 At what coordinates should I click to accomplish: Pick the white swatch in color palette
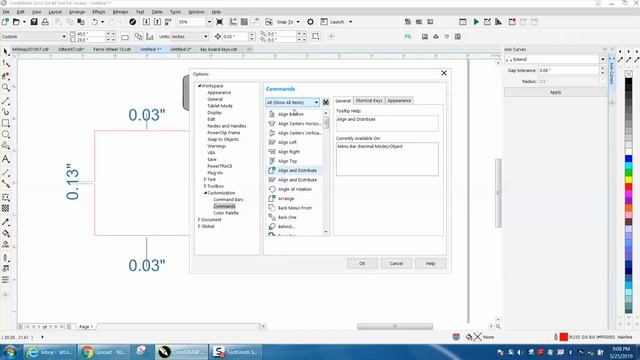[629, 152]
